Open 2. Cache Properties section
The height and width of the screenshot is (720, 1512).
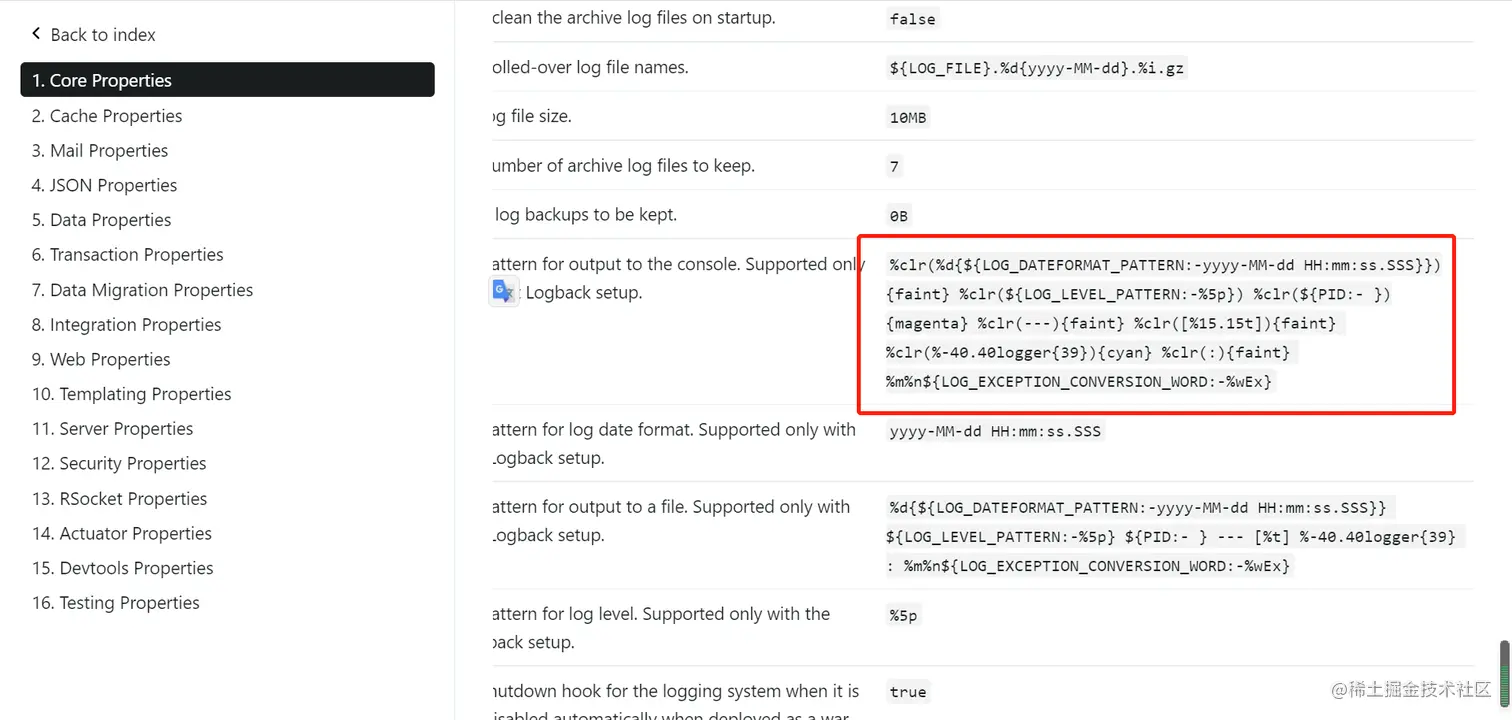[x=107, y=116]
